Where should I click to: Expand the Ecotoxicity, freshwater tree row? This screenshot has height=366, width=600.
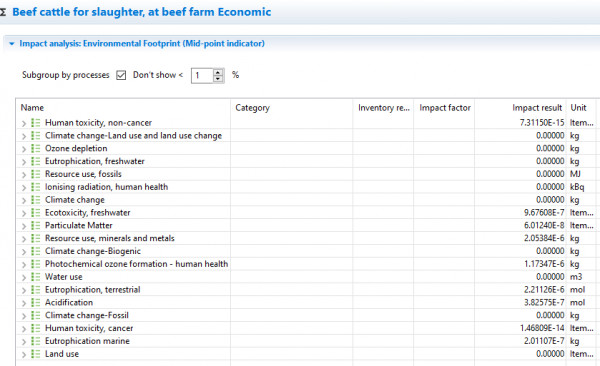tap(24, 213)
